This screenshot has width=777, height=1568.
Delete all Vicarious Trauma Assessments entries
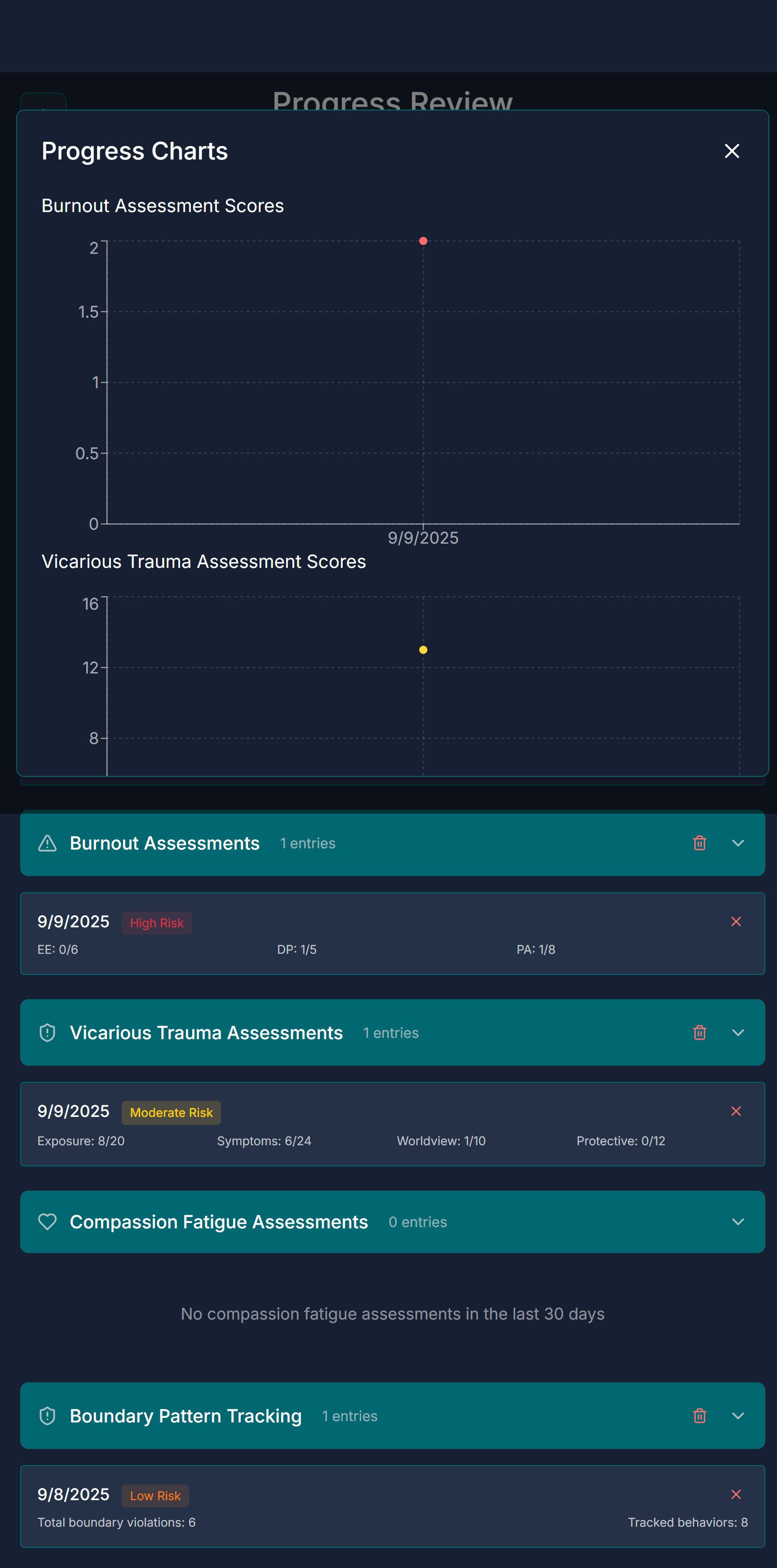coord(699,1032)
